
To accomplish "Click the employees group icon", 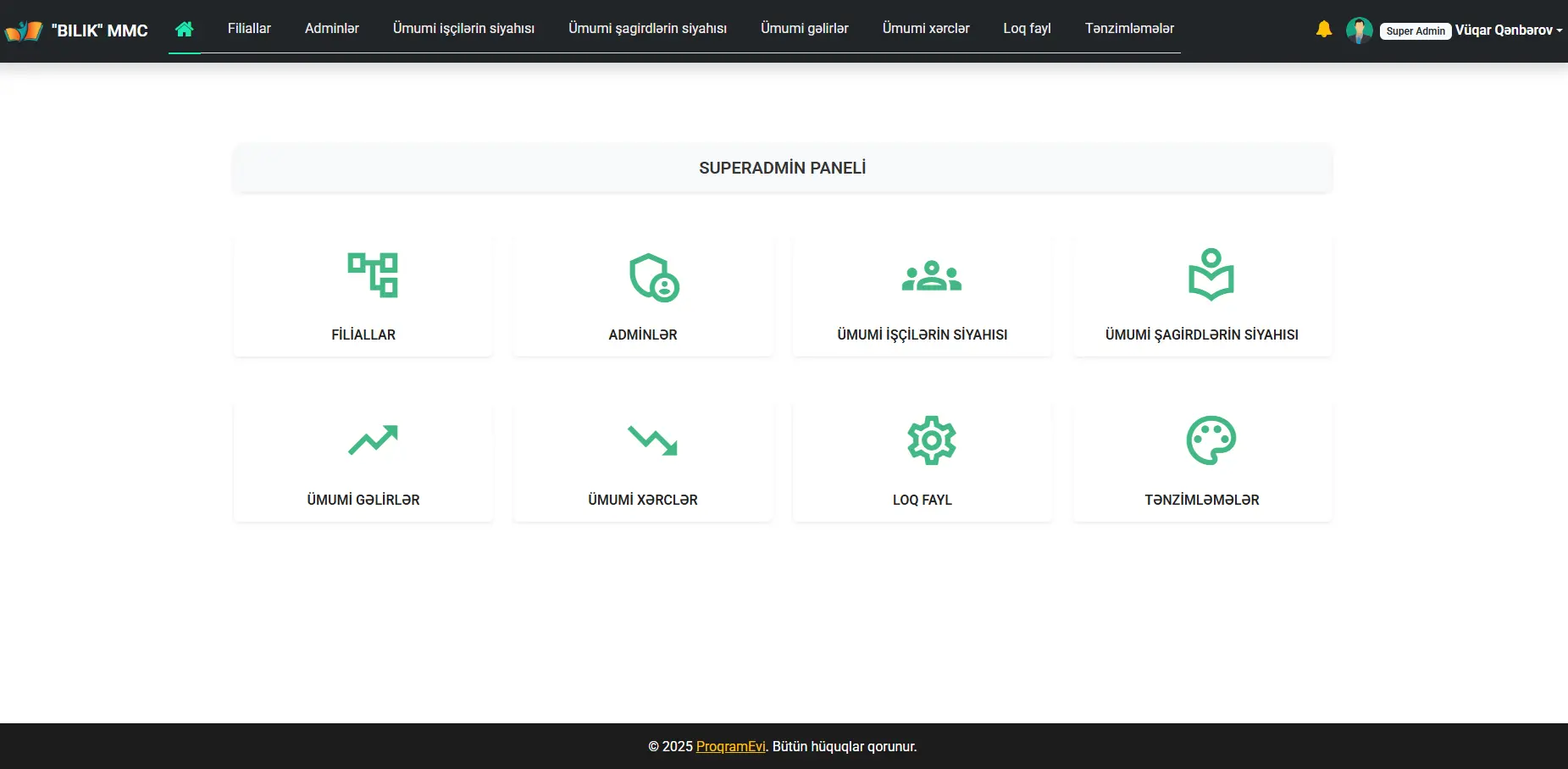I will click(931, 276).
